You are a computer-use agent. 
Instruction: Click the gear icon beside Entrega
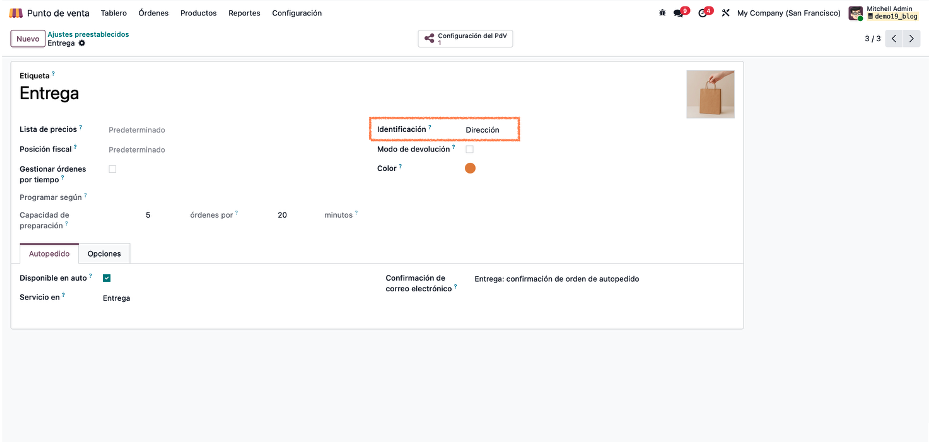coord(82,43)
